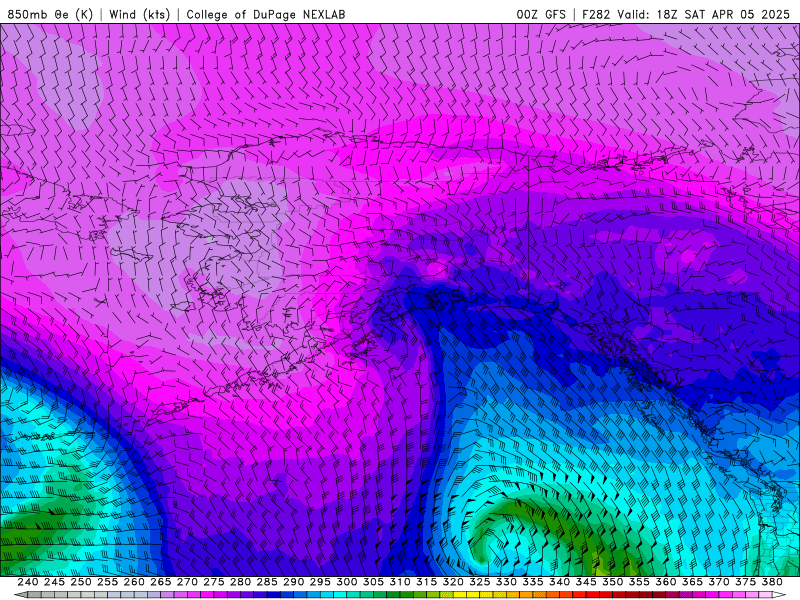Click the '850mb θe (K)' title label

[50, 14]
